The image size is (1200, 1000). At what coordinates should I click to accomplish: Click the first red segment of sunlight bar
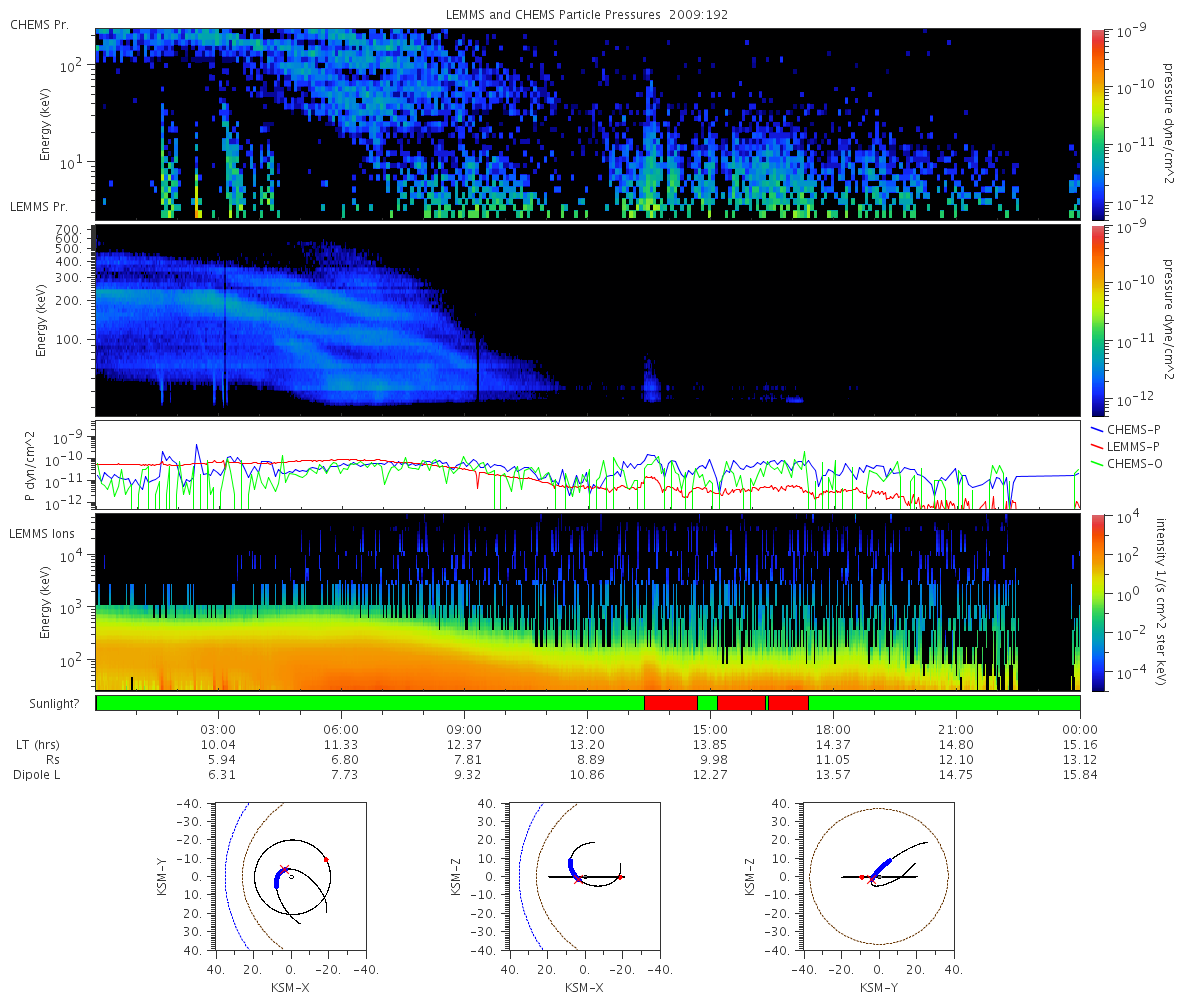click(x=671, y=703)
